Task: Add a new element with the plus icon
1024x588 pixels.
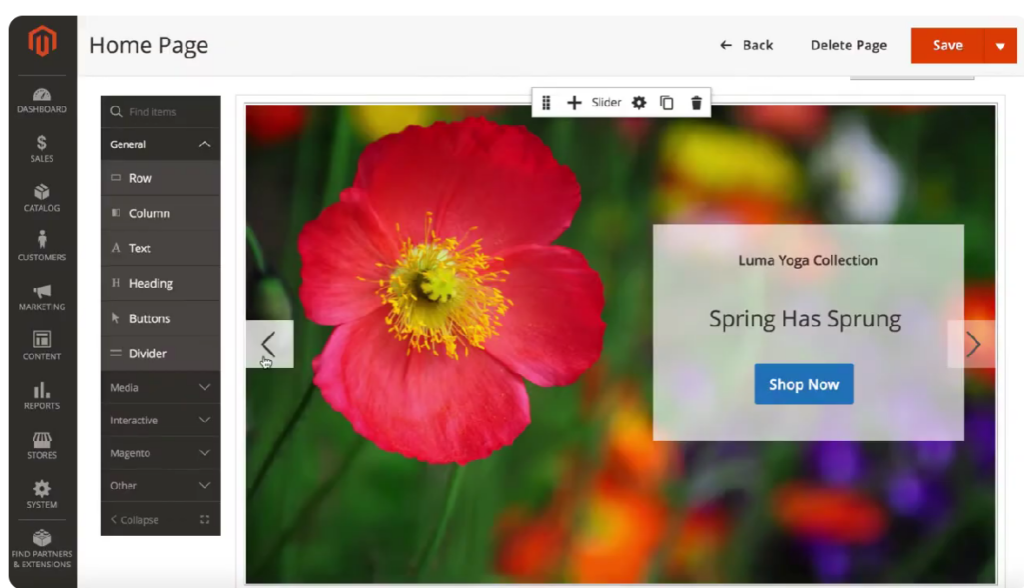Action: [574, 101]
